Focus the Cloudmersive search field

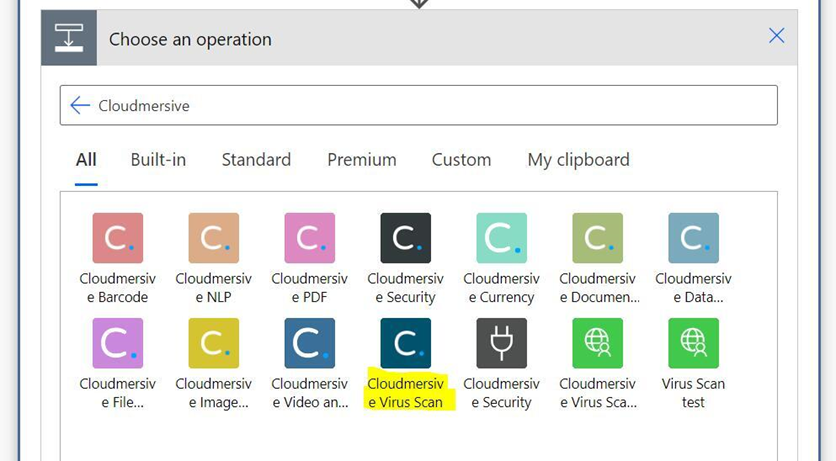419,105
